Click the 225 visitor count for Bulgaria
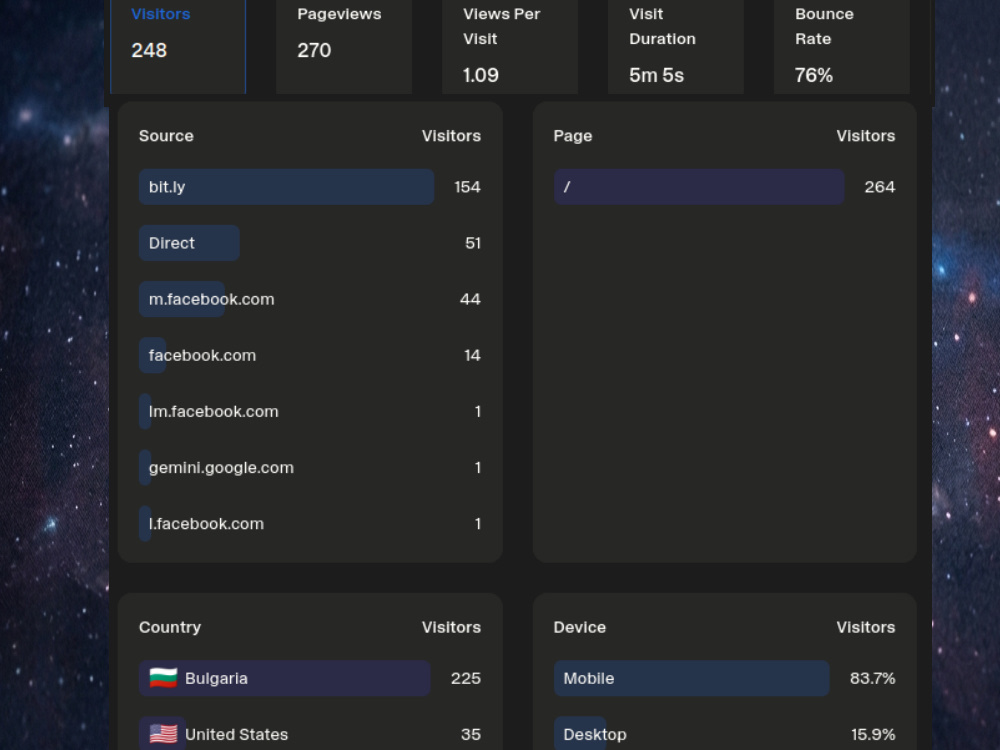 point(466,678)
